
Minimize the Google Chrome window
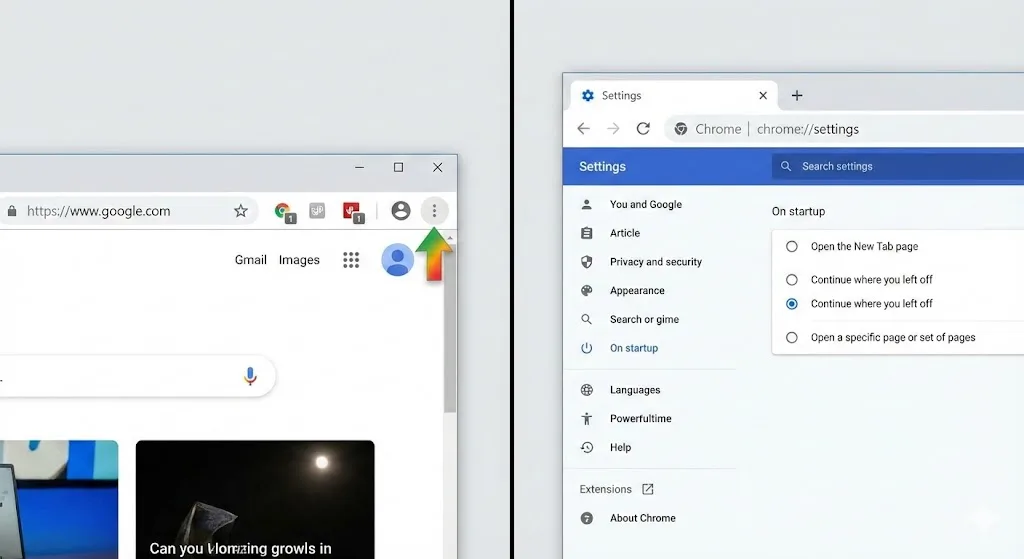(359, 167)
